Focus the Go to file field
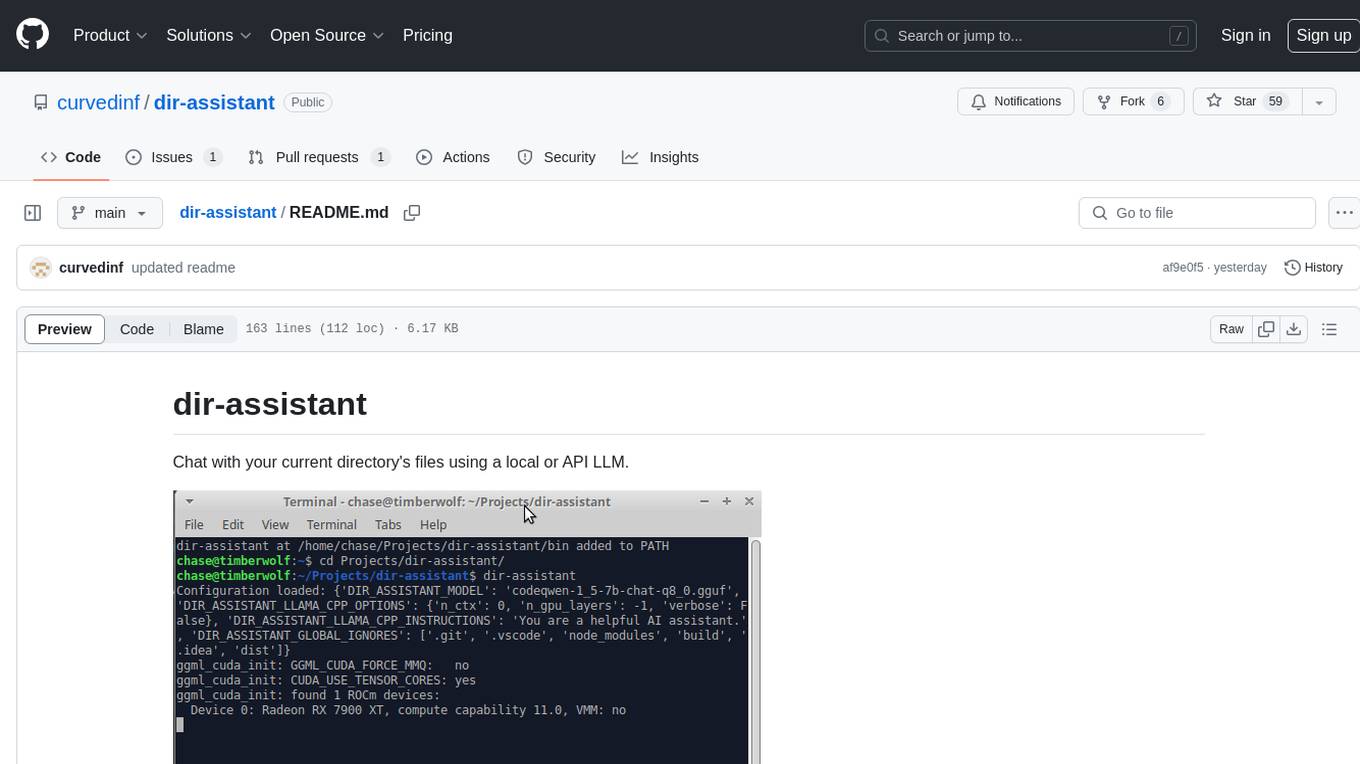The image size is (1360, 764). click(x=1197, y=213)
